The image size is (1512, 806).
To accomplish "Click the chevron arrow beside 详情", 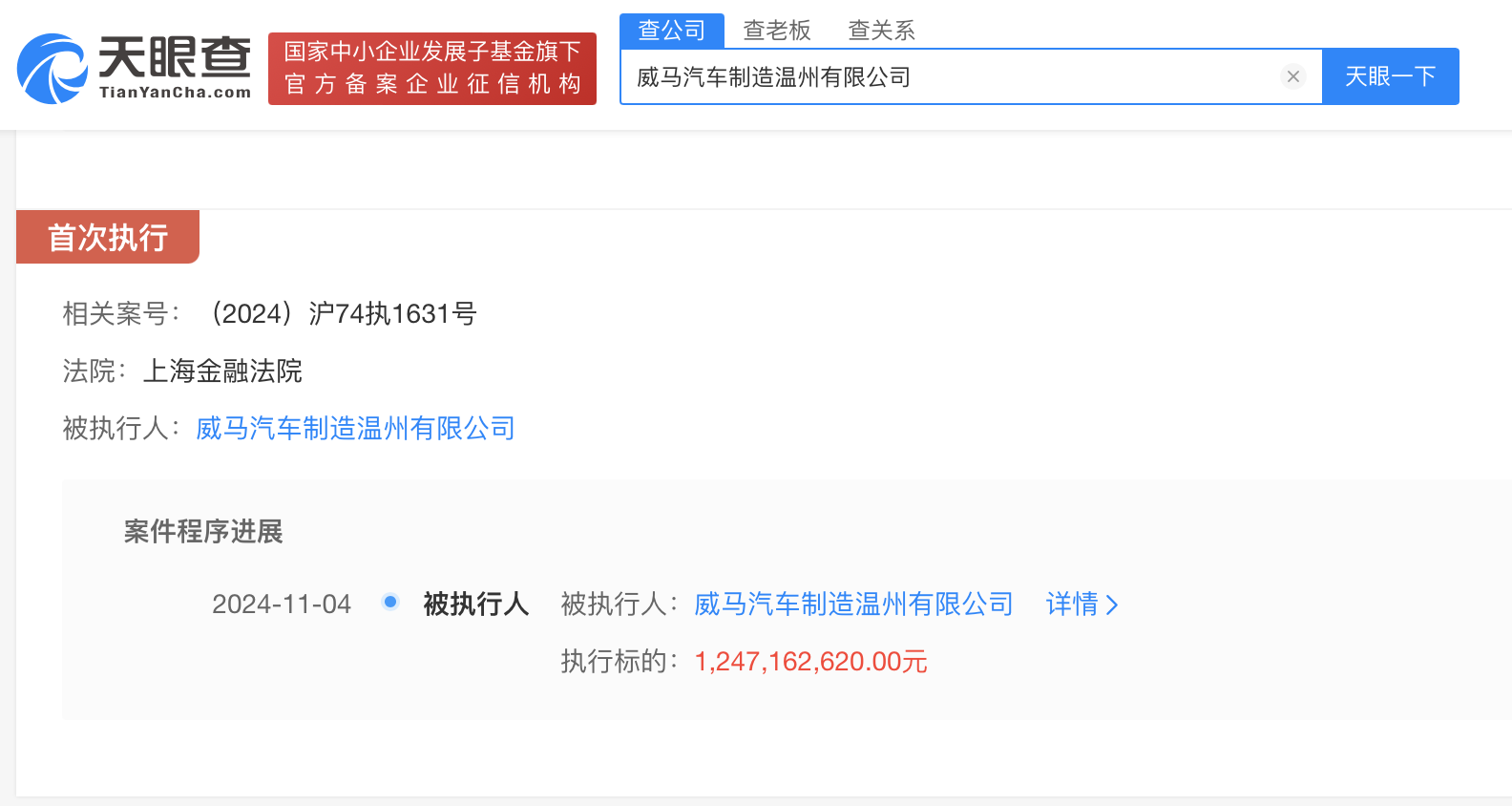I will 1111,604.
